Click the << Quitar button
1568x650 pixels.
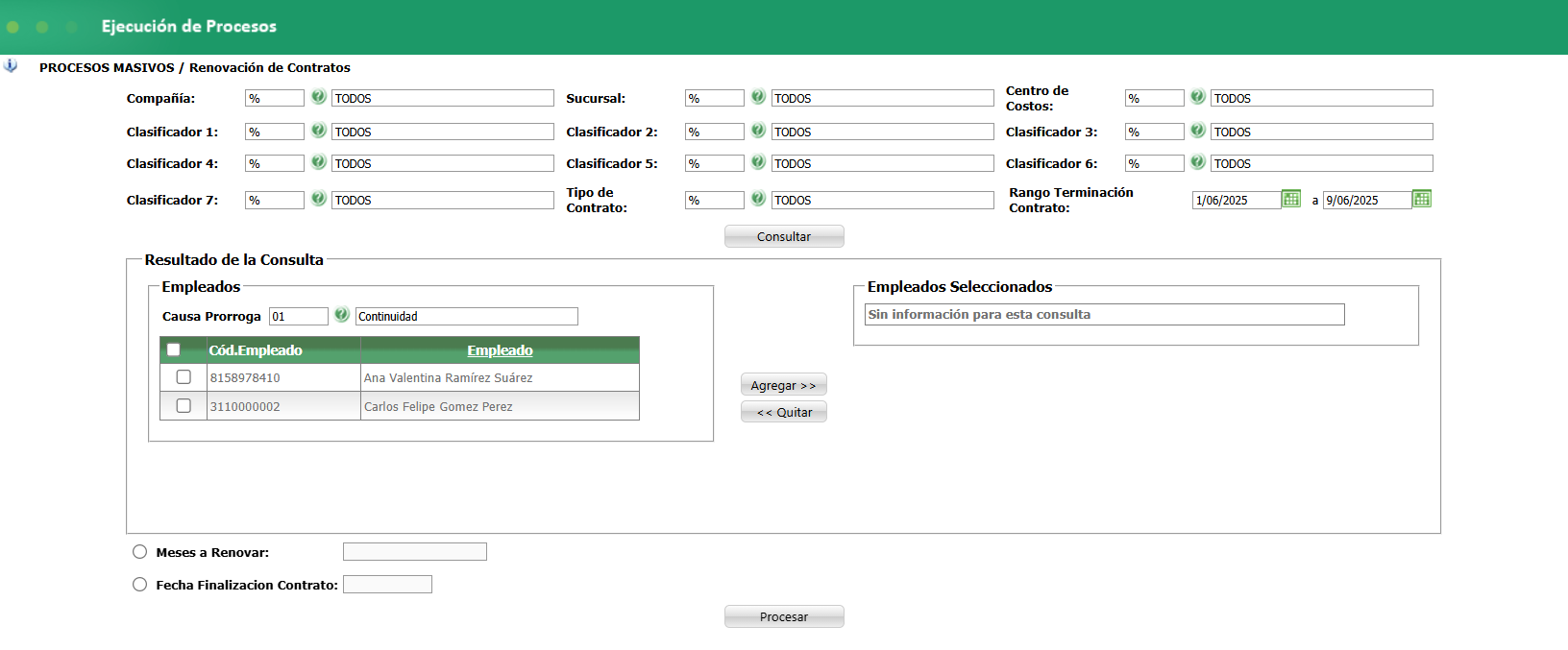pyautogui.click(x=783, y=412)
